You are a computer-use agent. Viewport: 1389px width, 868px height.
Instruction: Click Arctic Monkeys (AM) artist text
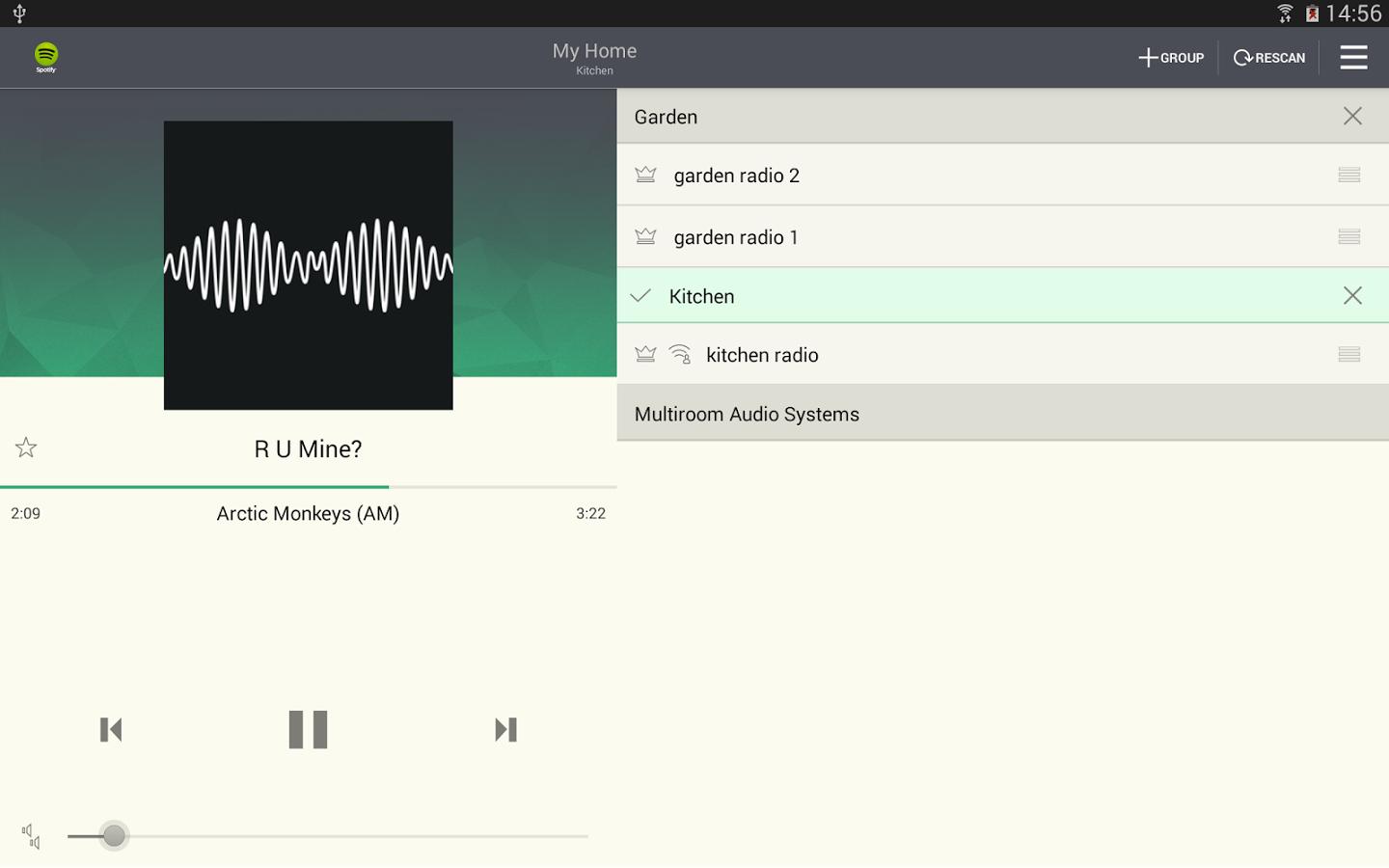click(x=308, y=513)
